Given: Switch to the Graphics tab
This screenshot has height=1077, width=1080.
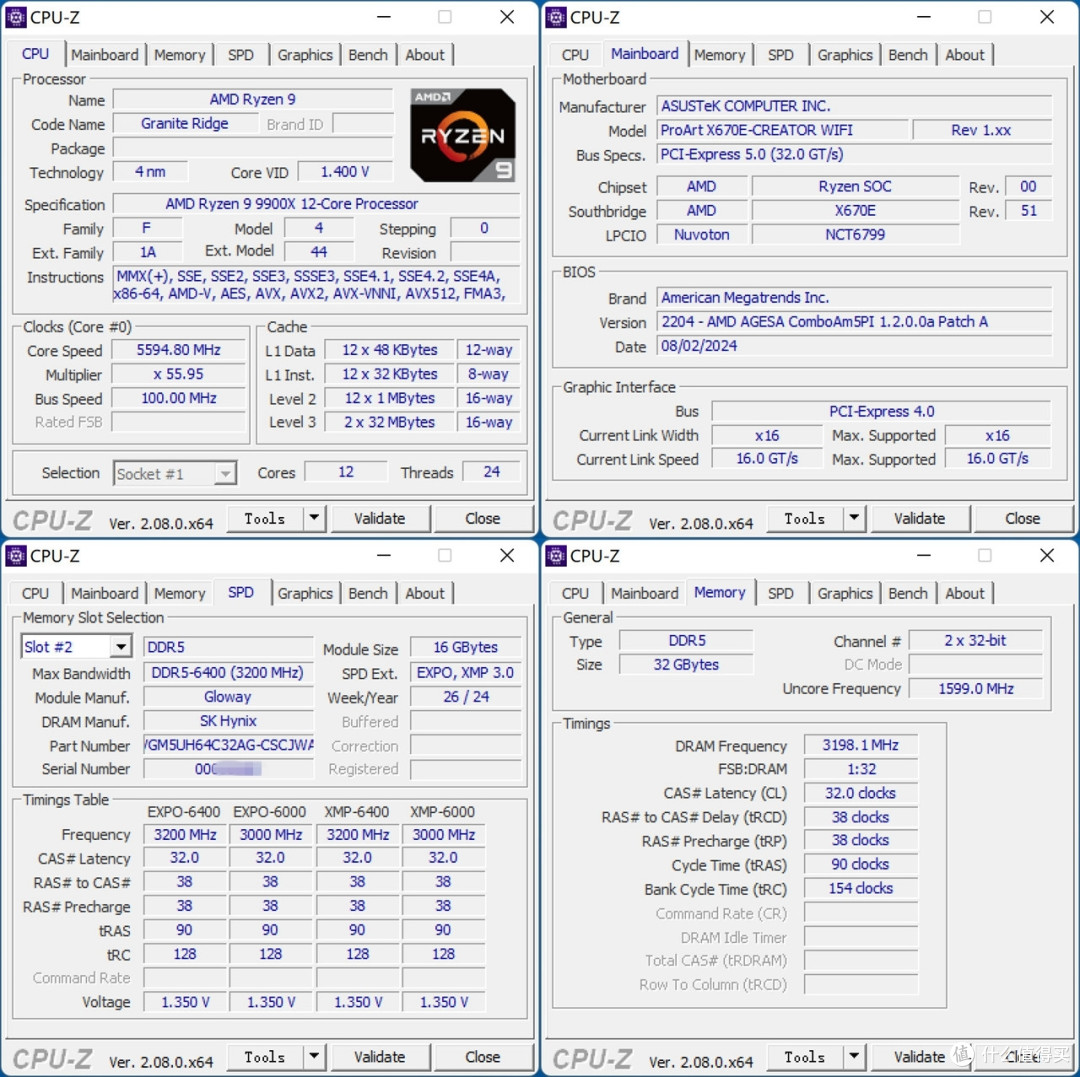Looking at the screenshot, I should point(305,55).
